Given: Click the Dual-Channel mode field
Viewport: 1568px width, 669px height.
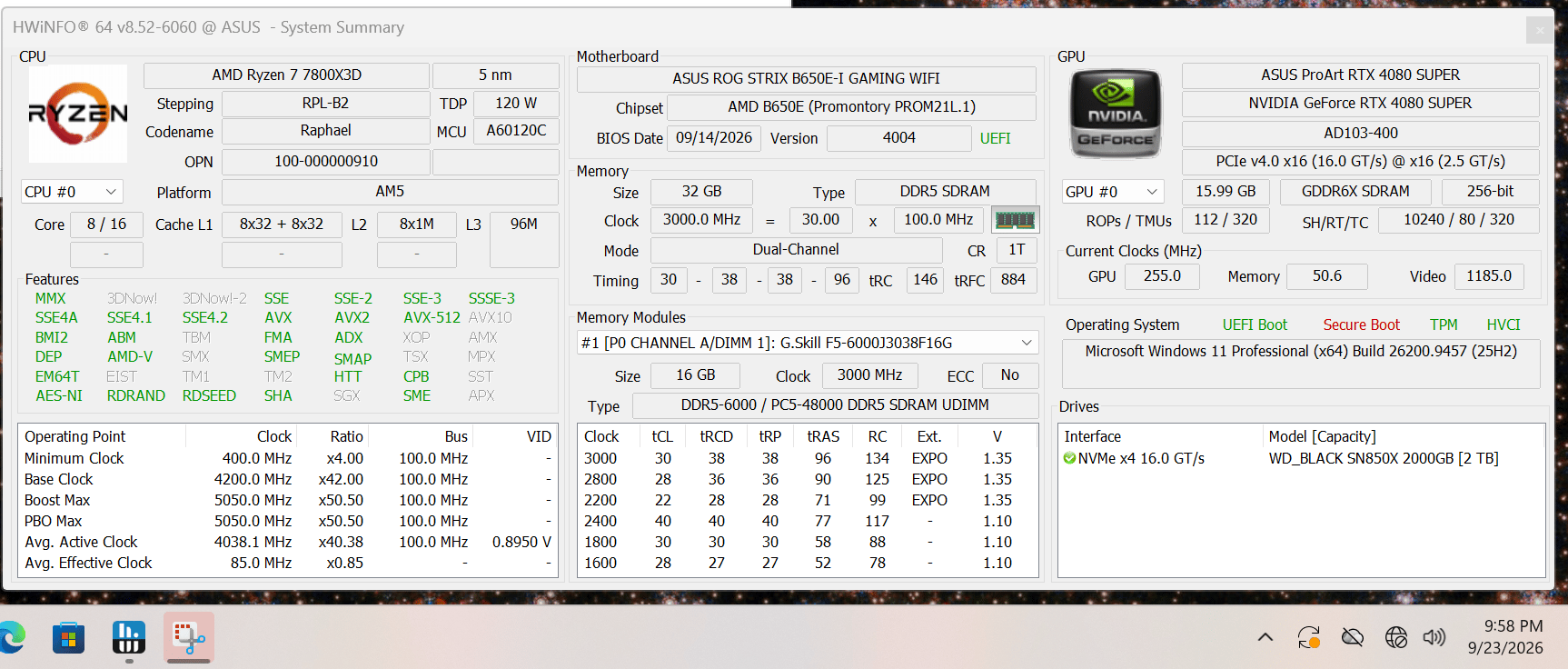Looking at the screenshot, I should pos(796,250).
